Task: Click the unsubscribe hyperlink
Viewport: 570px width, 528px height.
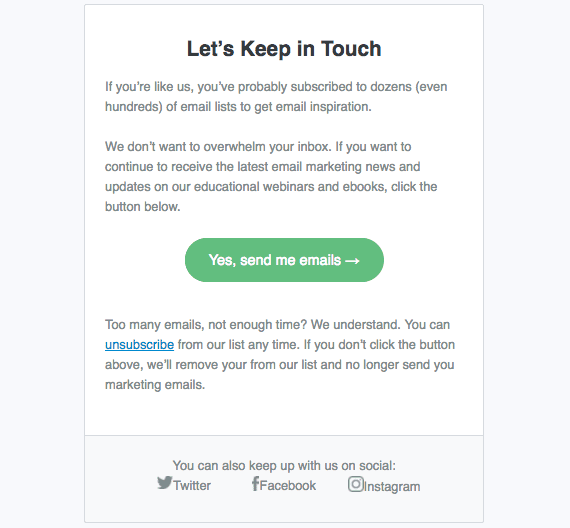Action: pos(139,345)
